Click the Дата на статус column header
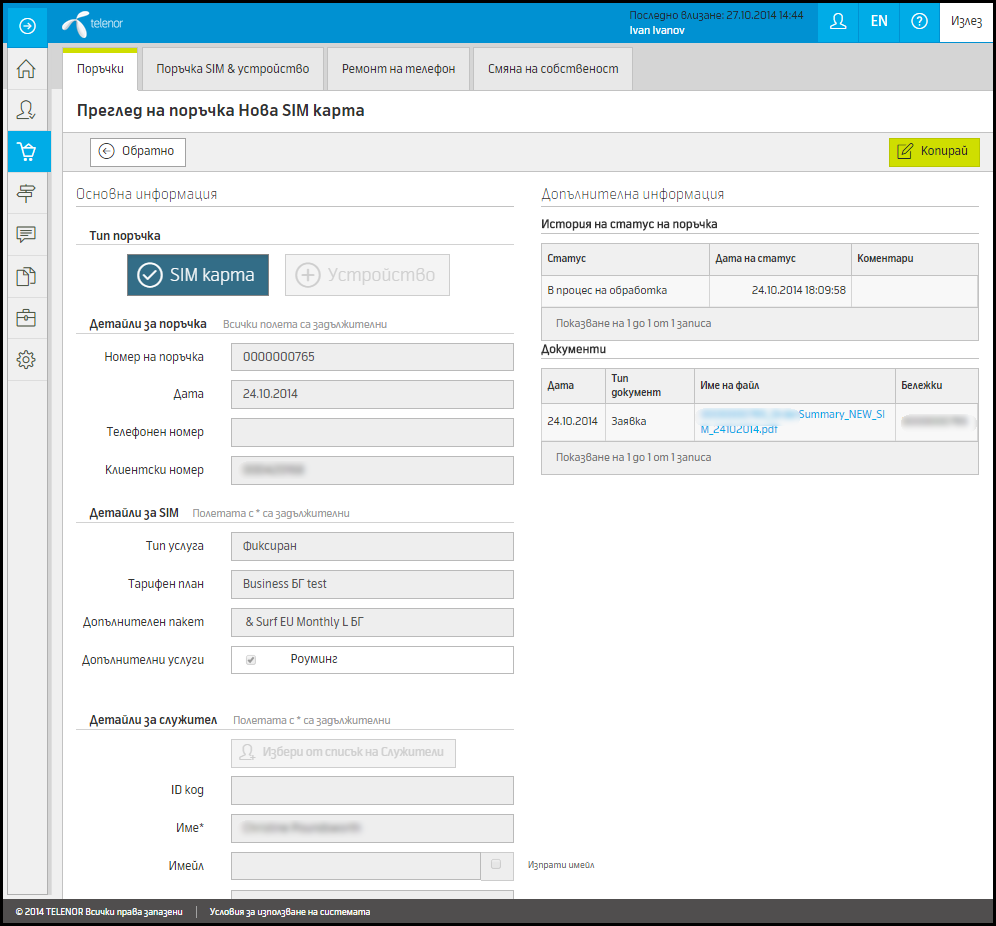 [780, 259]
